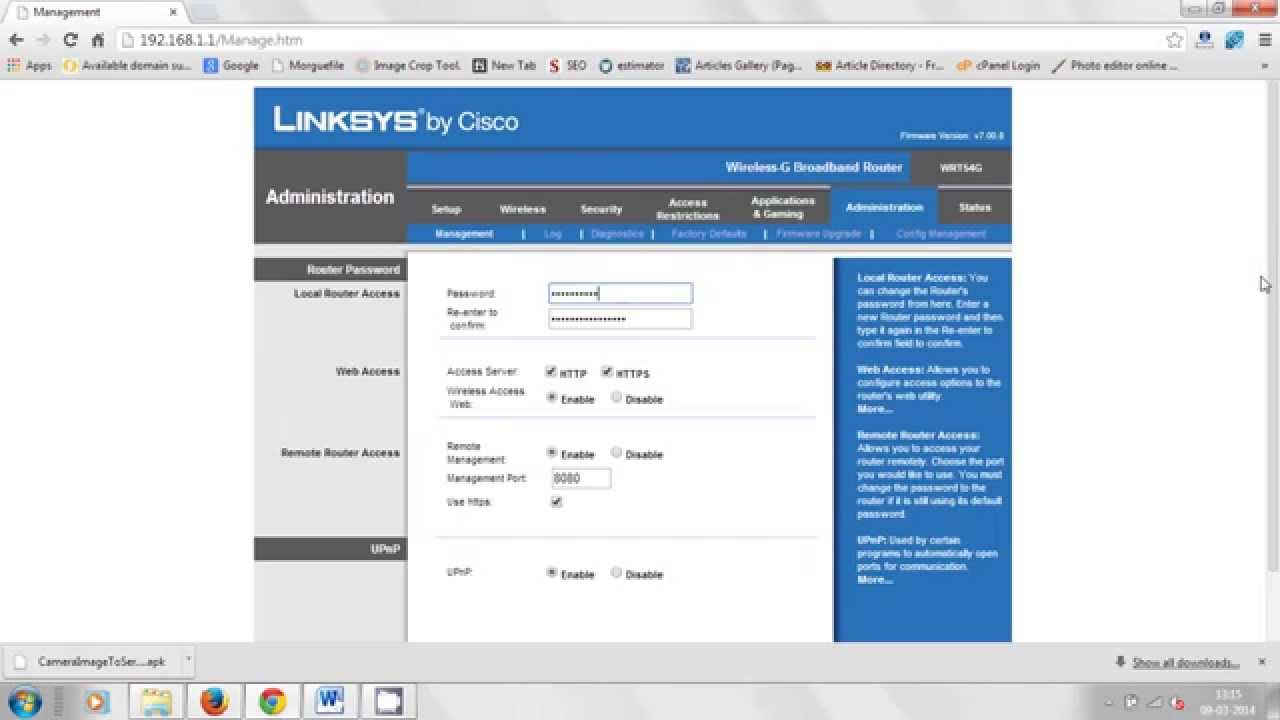This screenshot has width=1280, height=720.
Task: Open the Google bookmark
Action: (x=231, y=66)
